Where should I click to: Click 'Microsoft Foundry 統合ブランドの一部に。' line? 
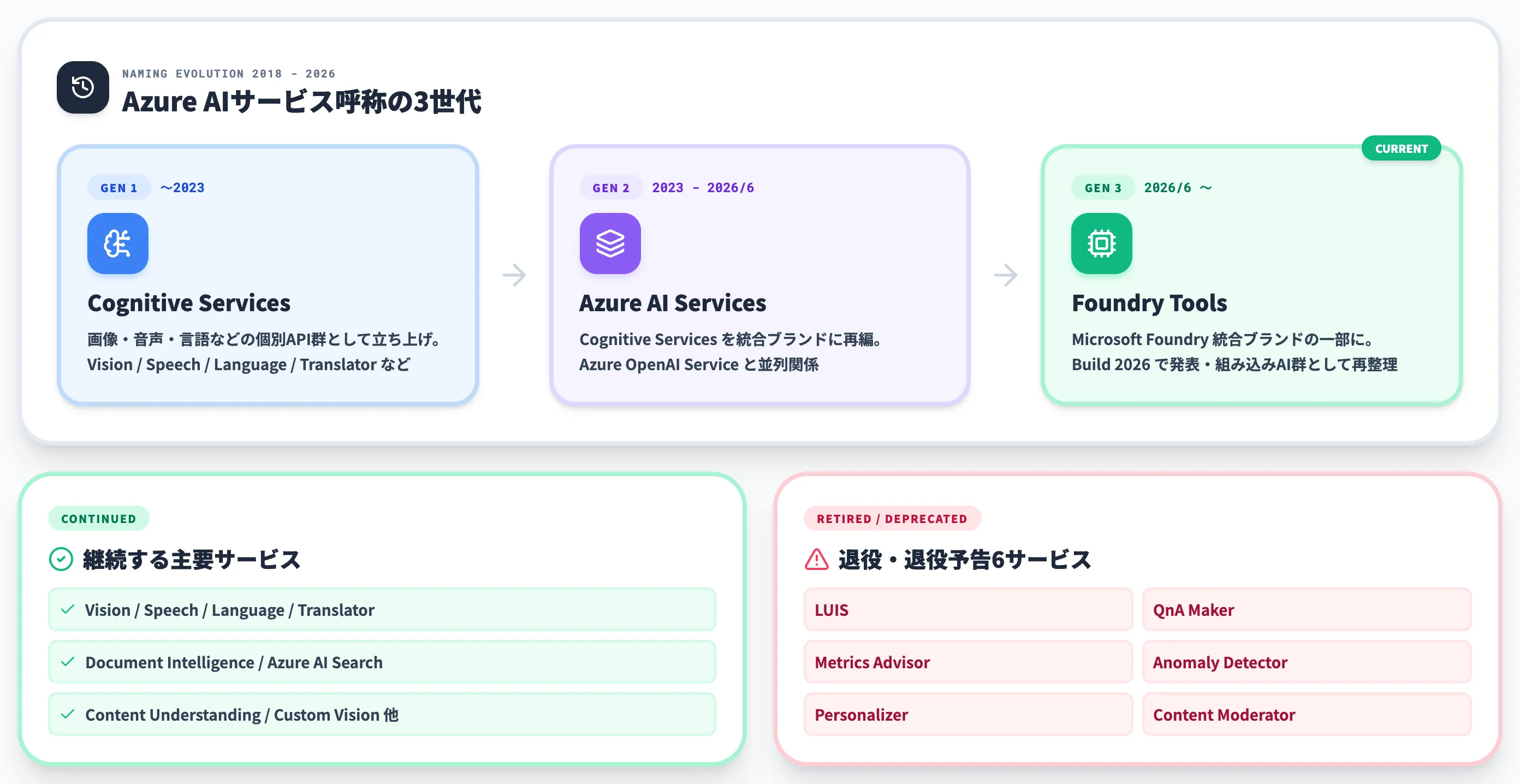pos(1222,339)
